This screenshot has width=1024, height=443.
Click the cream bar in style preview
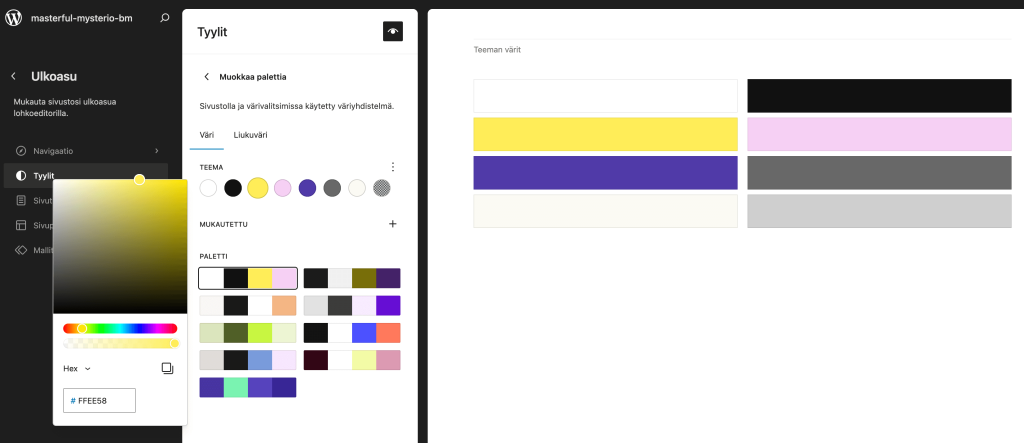point(605,211)
